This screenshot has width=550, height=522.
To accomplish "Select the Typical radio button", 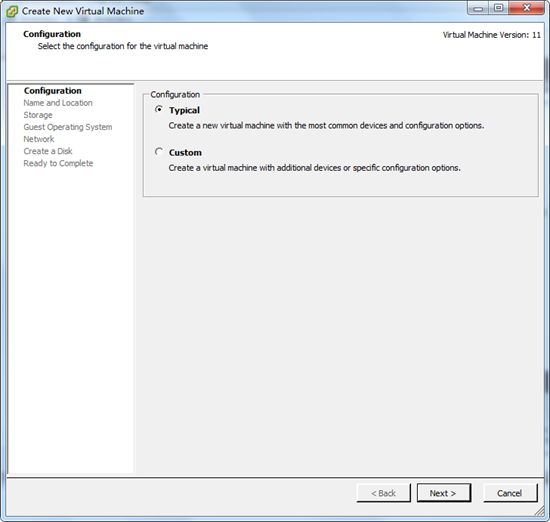I will (159, 109).
